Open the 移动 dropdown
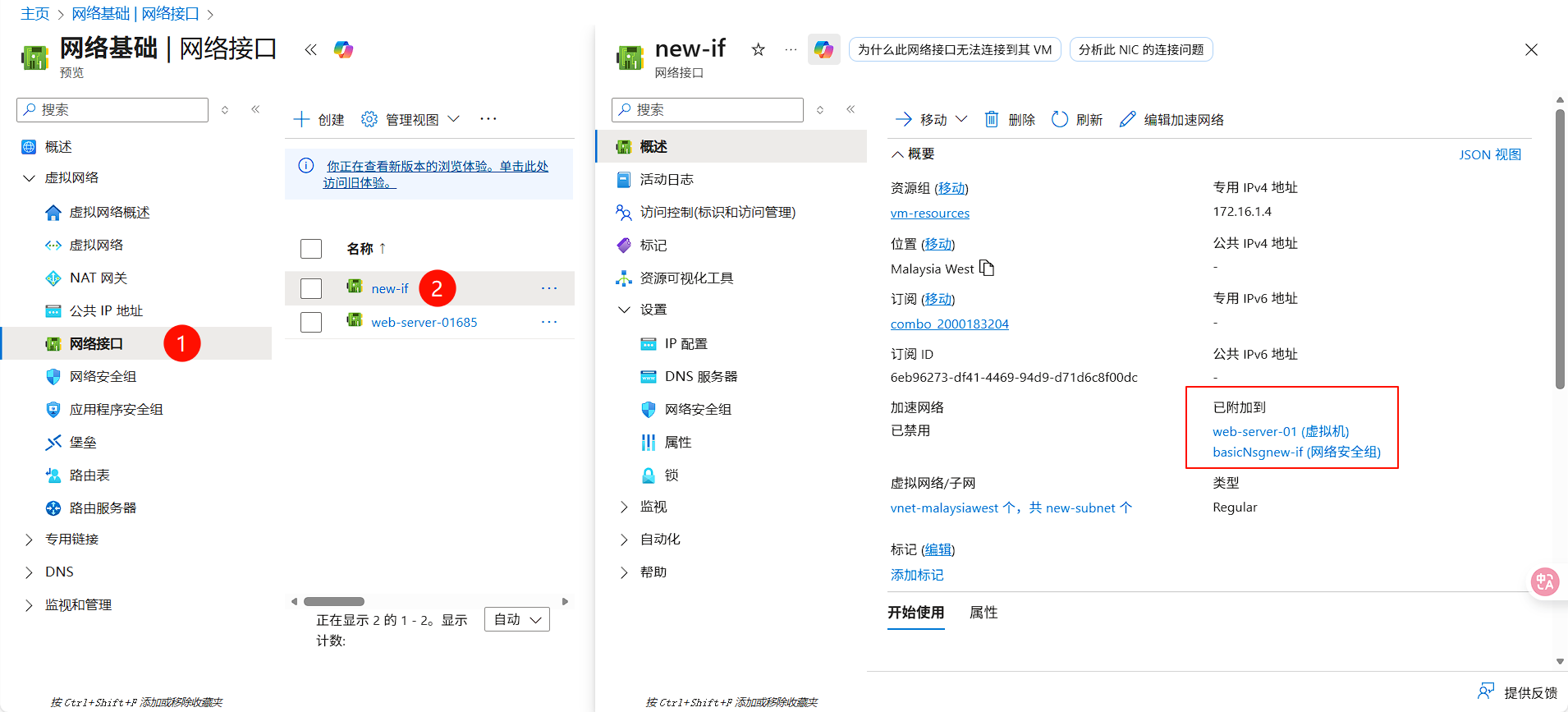Image resolution: width=1568 pixels, height=712 pixels. pos(932,120)
